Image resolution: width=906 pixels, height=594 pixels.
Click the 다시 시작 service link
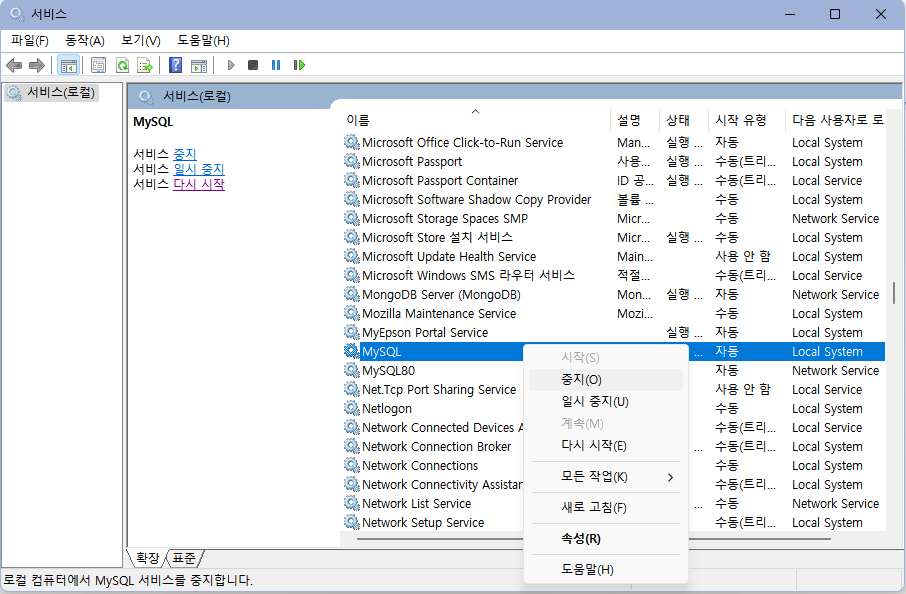click(199, 184)
